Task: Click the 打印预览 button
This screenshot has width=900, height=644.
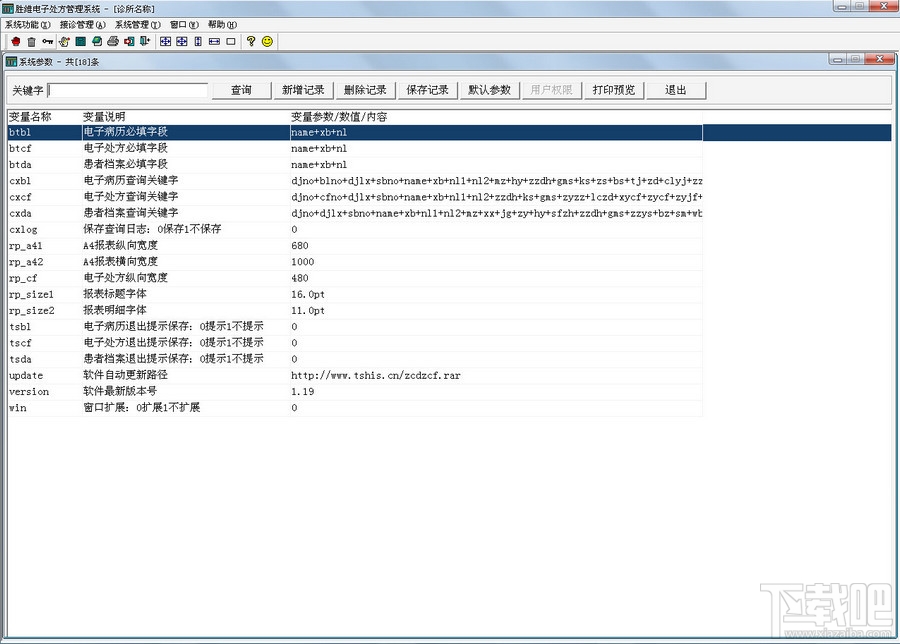Action: coord(614,90)
